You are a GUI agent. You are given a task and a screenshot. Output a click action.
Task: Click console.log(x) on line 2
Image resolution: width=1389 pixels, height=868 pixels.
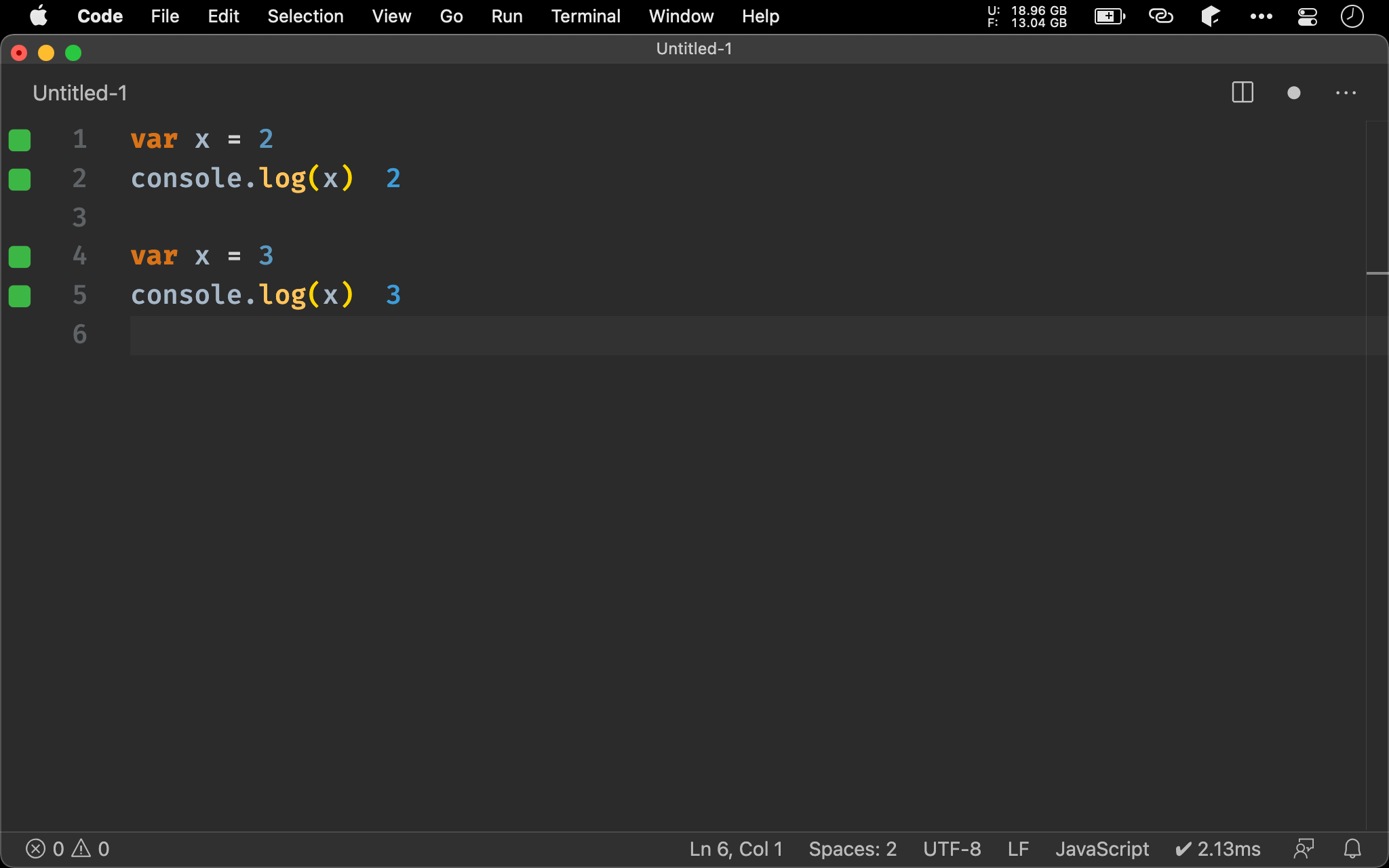(x=242, y=179)
